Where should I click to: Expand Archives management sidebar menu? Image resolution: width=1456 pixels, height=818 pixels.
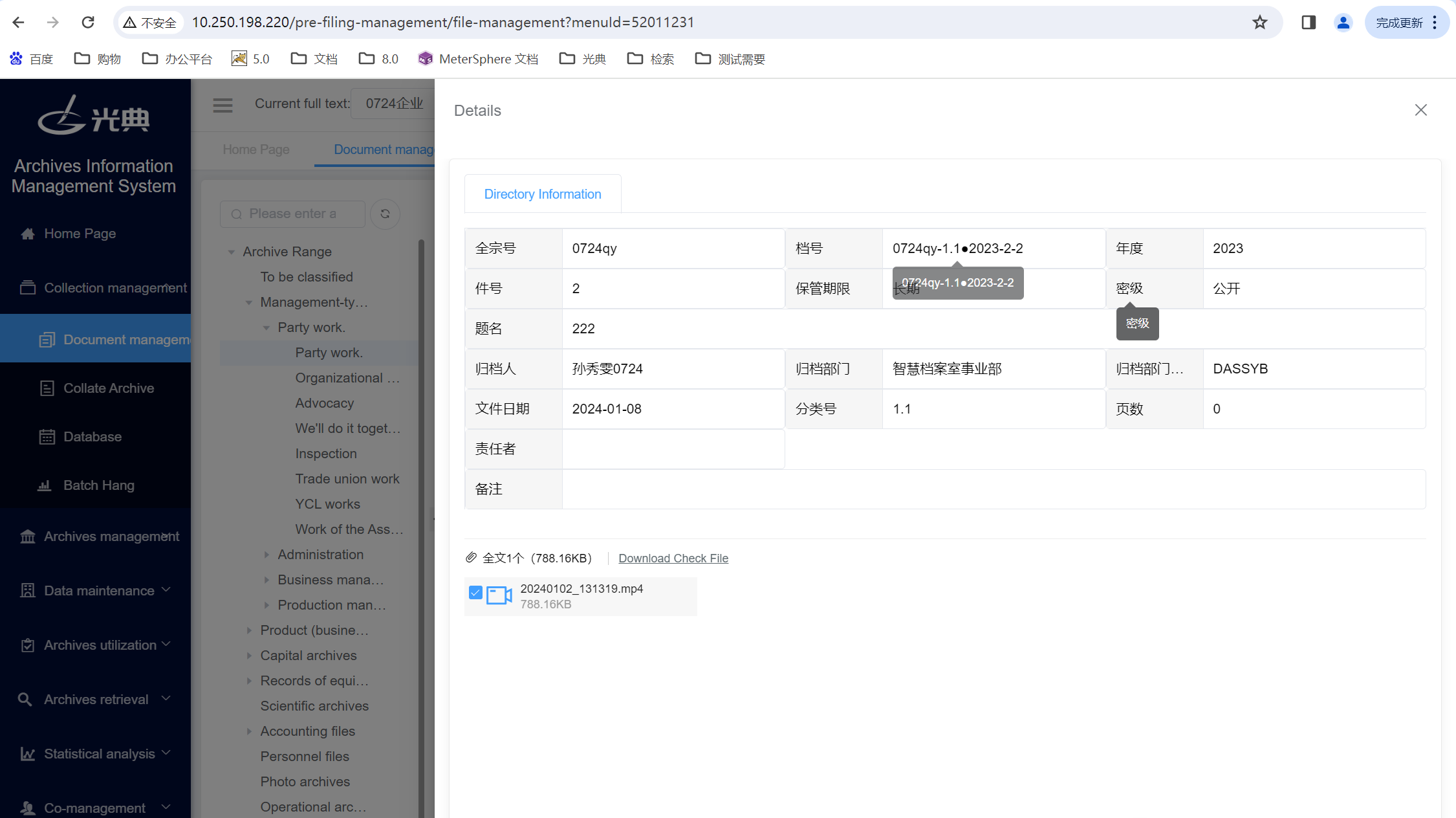(95, 536)
